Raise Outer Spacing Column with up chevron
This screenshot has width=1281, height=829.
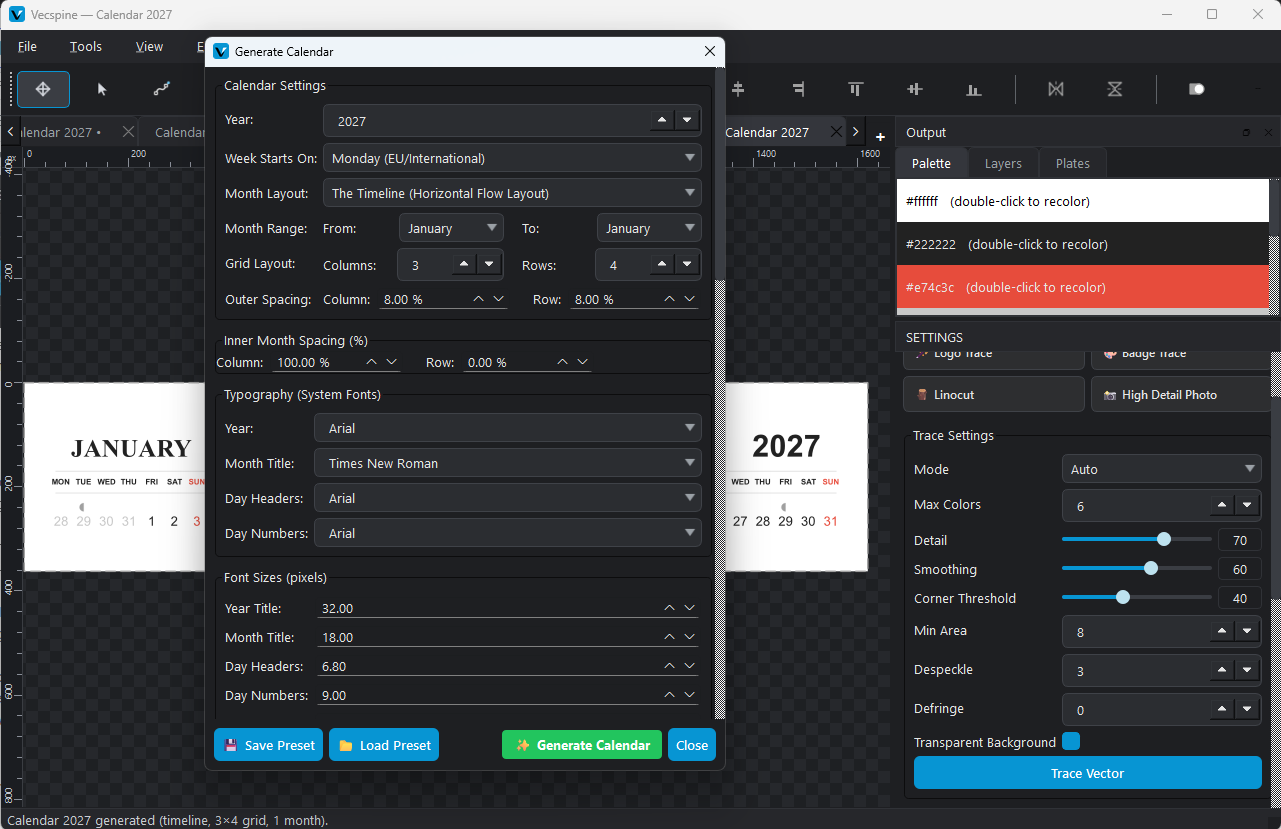pyautogui.click(x=478, y=299)
